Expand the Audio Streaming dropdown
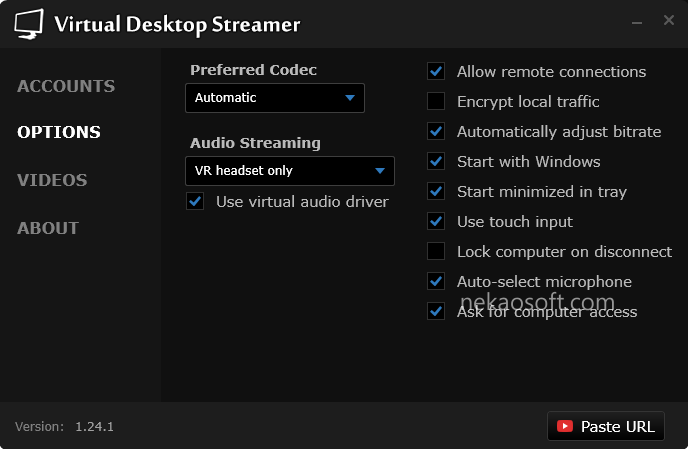This screenshot has height=449, width=688. pos(290,171)
